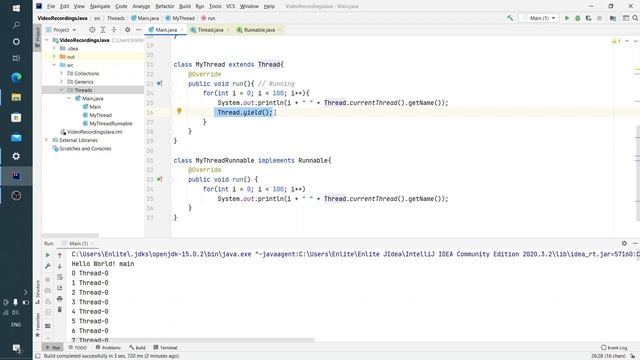Screen dimensions: 640x360
Task: Open the Windows Start menu
Action: point(16,8)
